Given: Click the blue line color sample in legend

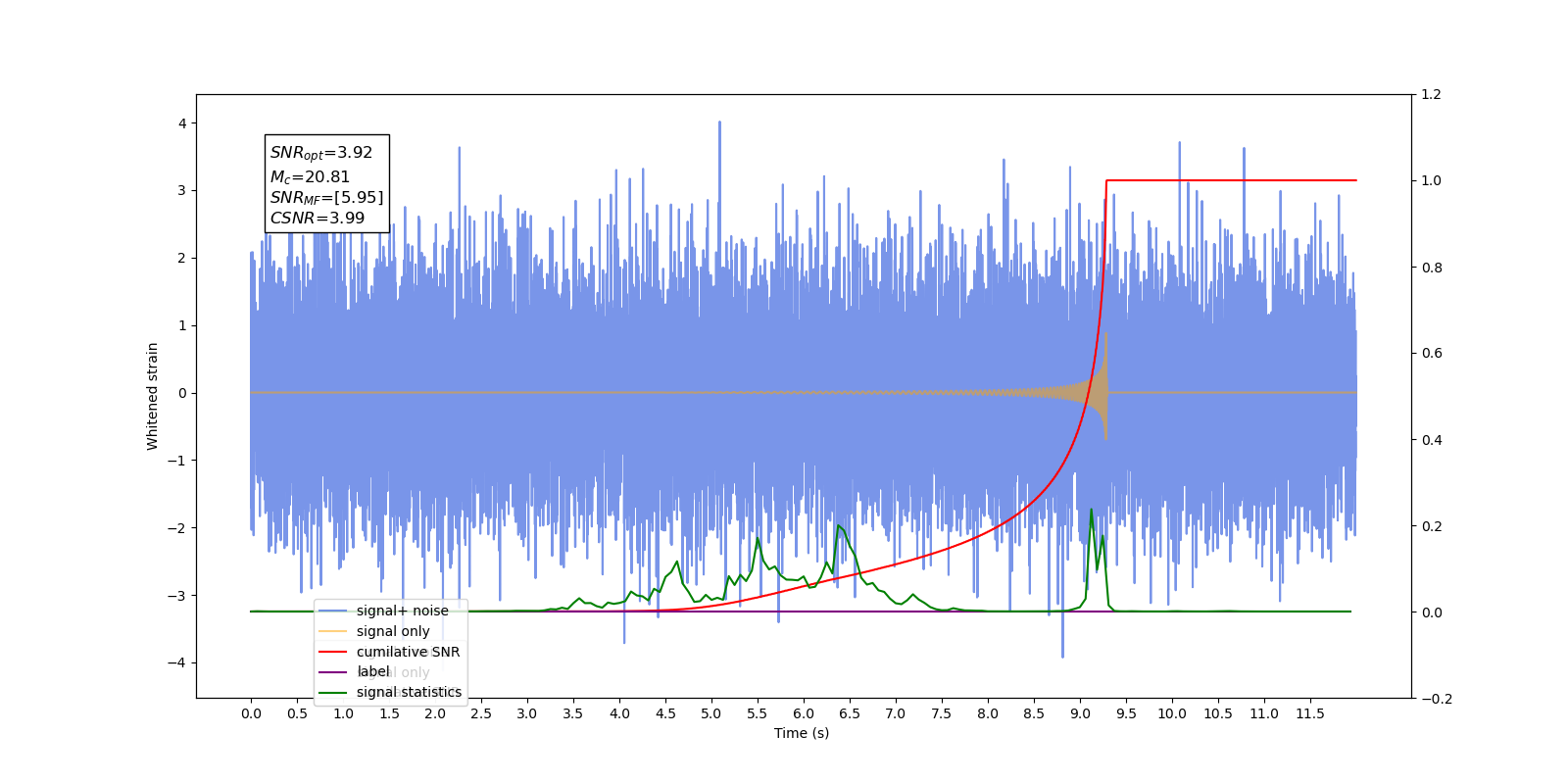Looking at the screenshot, I should (333, 611).
